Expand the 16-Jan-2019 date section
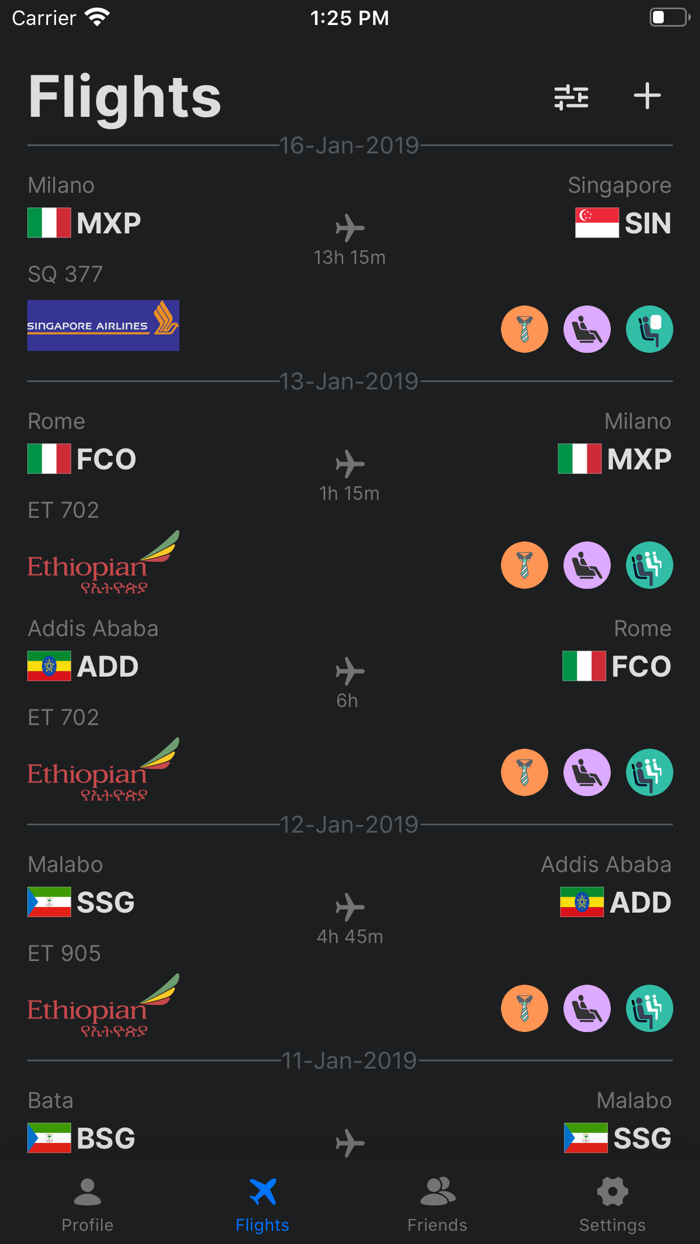Screen dimensions: 700x1244 click(x=349, y=145)
